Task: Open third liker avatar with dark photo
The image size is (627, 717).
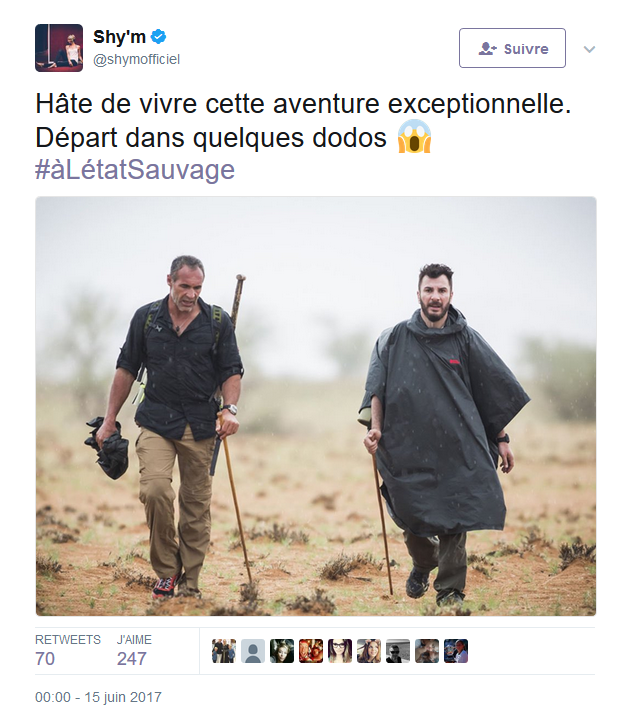Action: tap(282, 651)
